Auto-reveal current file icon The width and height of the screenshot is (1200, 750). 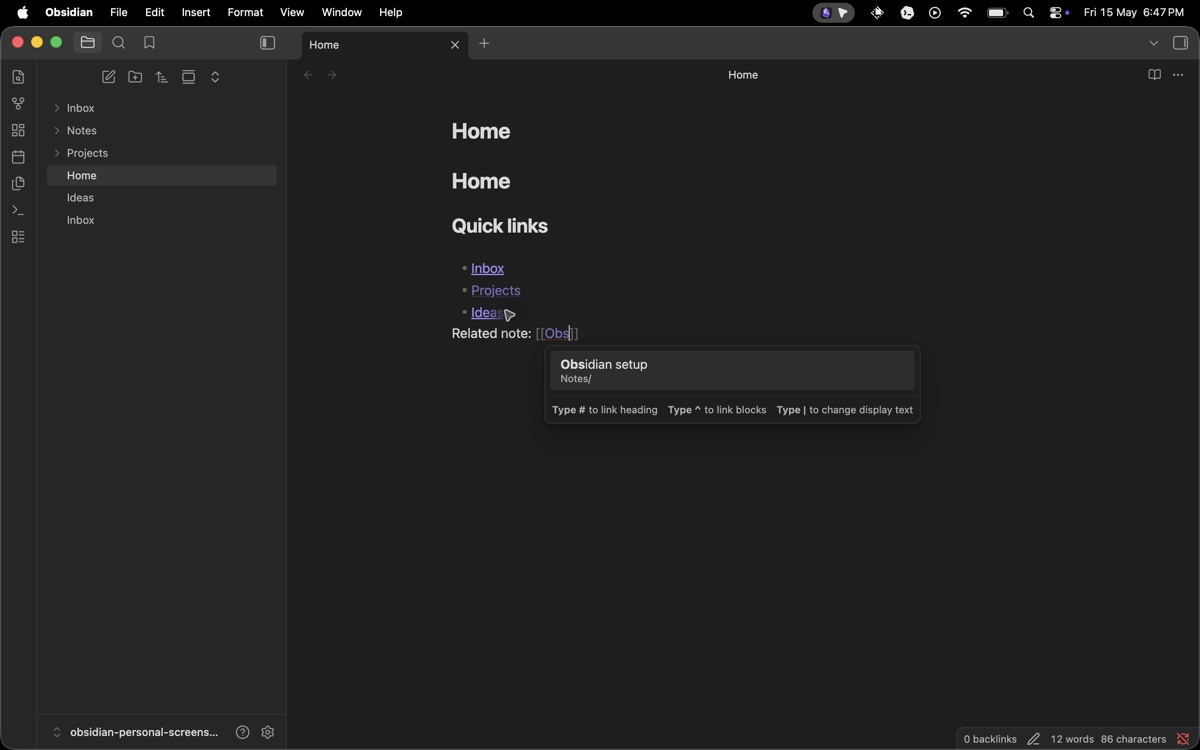[x=189, y=77]
